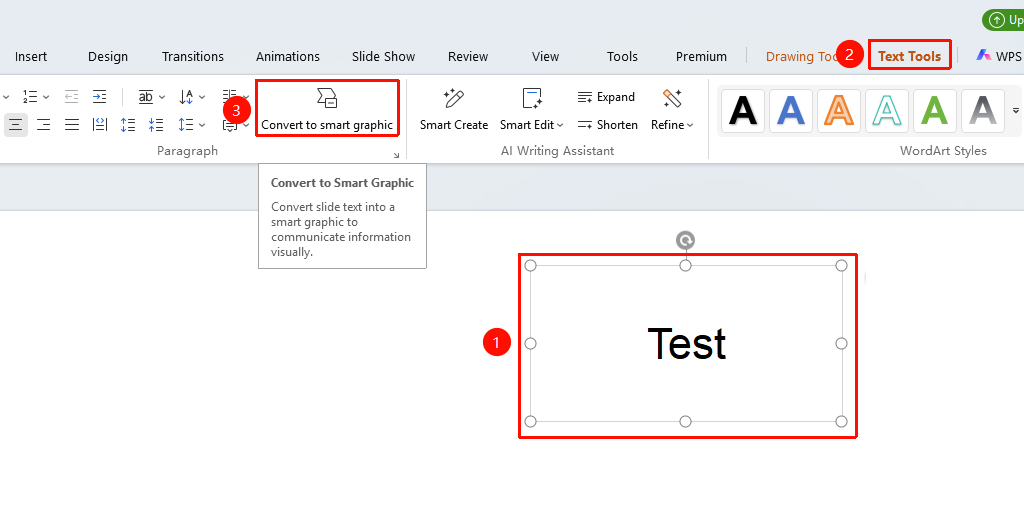This screenshot has width=1024, height=513.
Task: Click the Shorten text button
Action: [608, 125]
